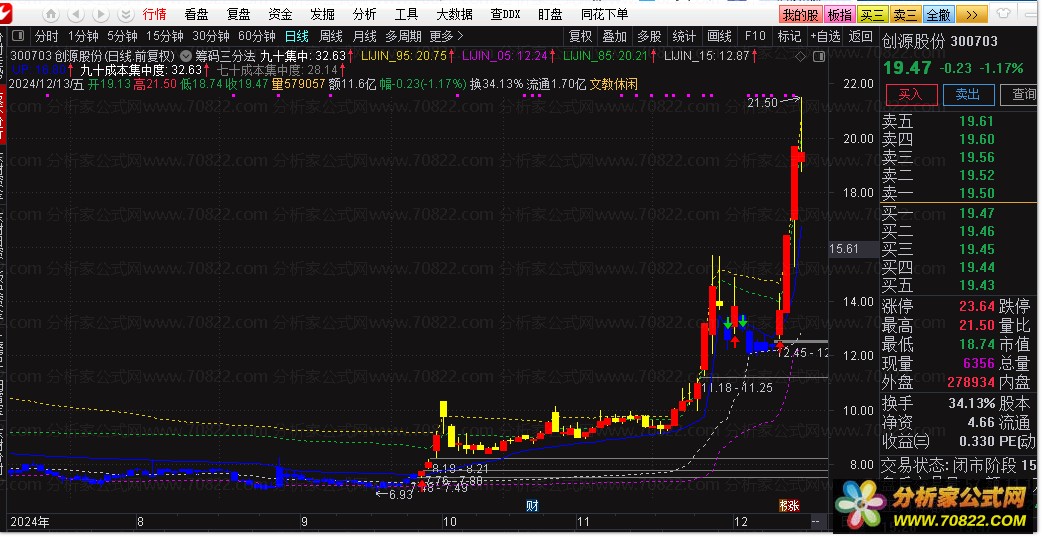Click the yellow 买三 button
This screenshot has width=1043, height=537.
tap(872, 15)
